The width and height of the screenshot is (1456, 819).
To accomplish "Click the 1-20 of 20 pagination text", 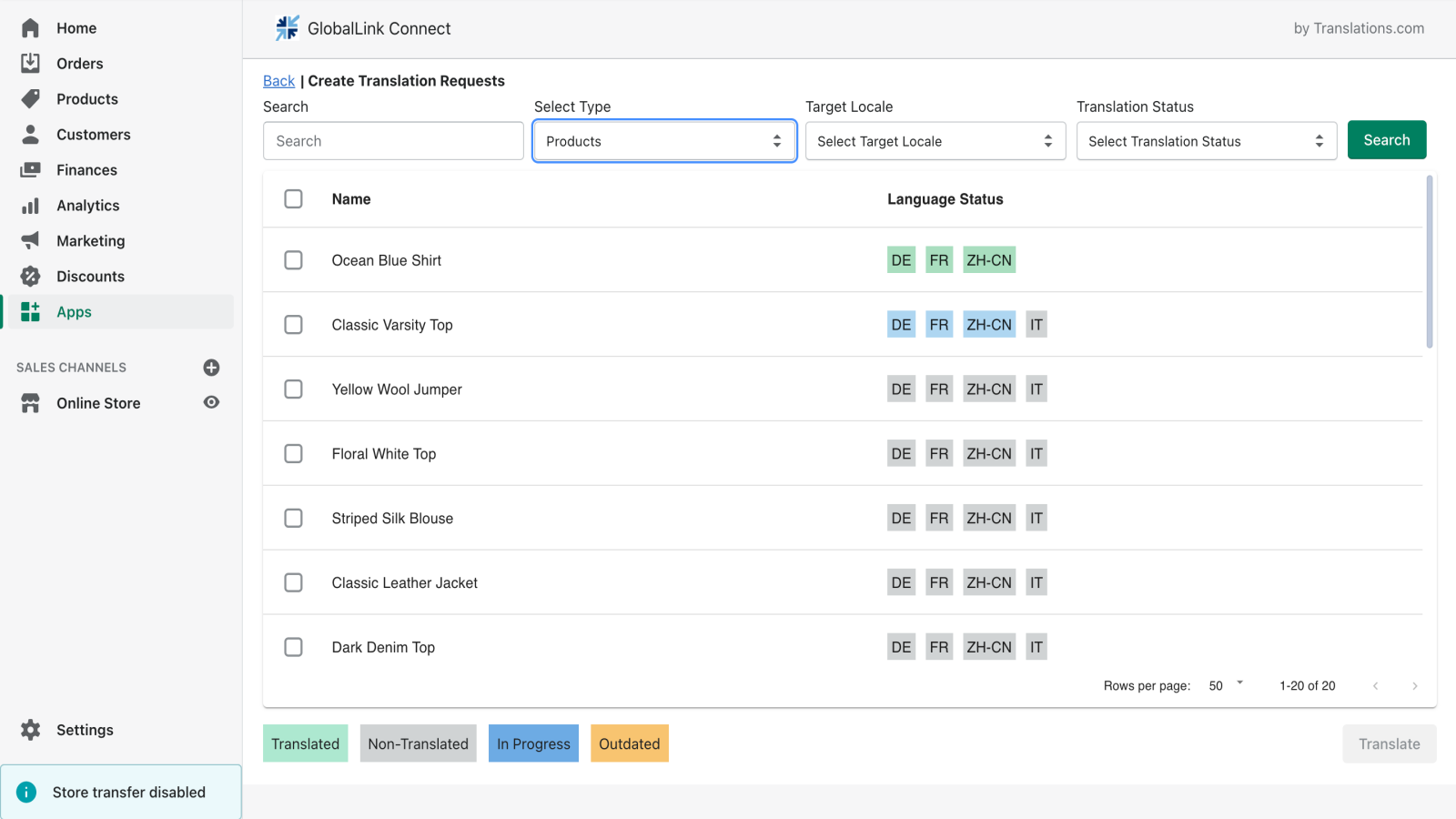I will pyautogui.click(x=1307, y=686).
